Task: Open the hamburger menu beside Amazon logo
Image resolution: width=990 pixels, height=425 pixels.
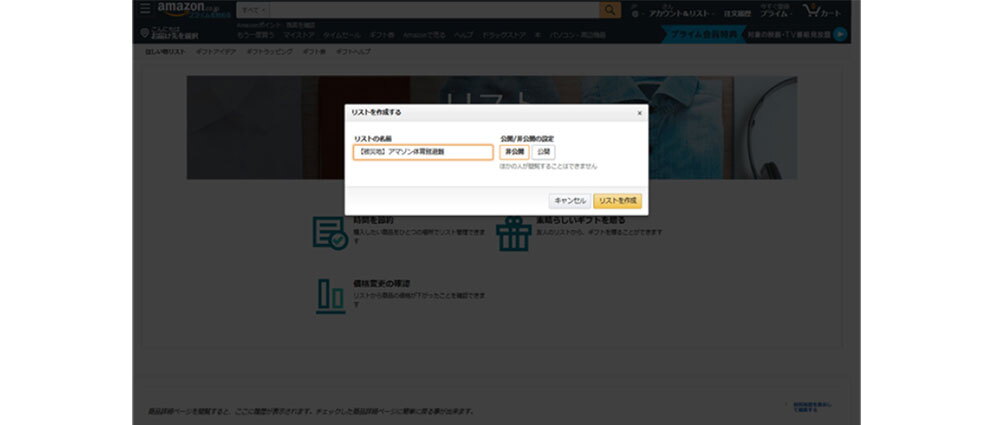Action: (x=145, y=8)
